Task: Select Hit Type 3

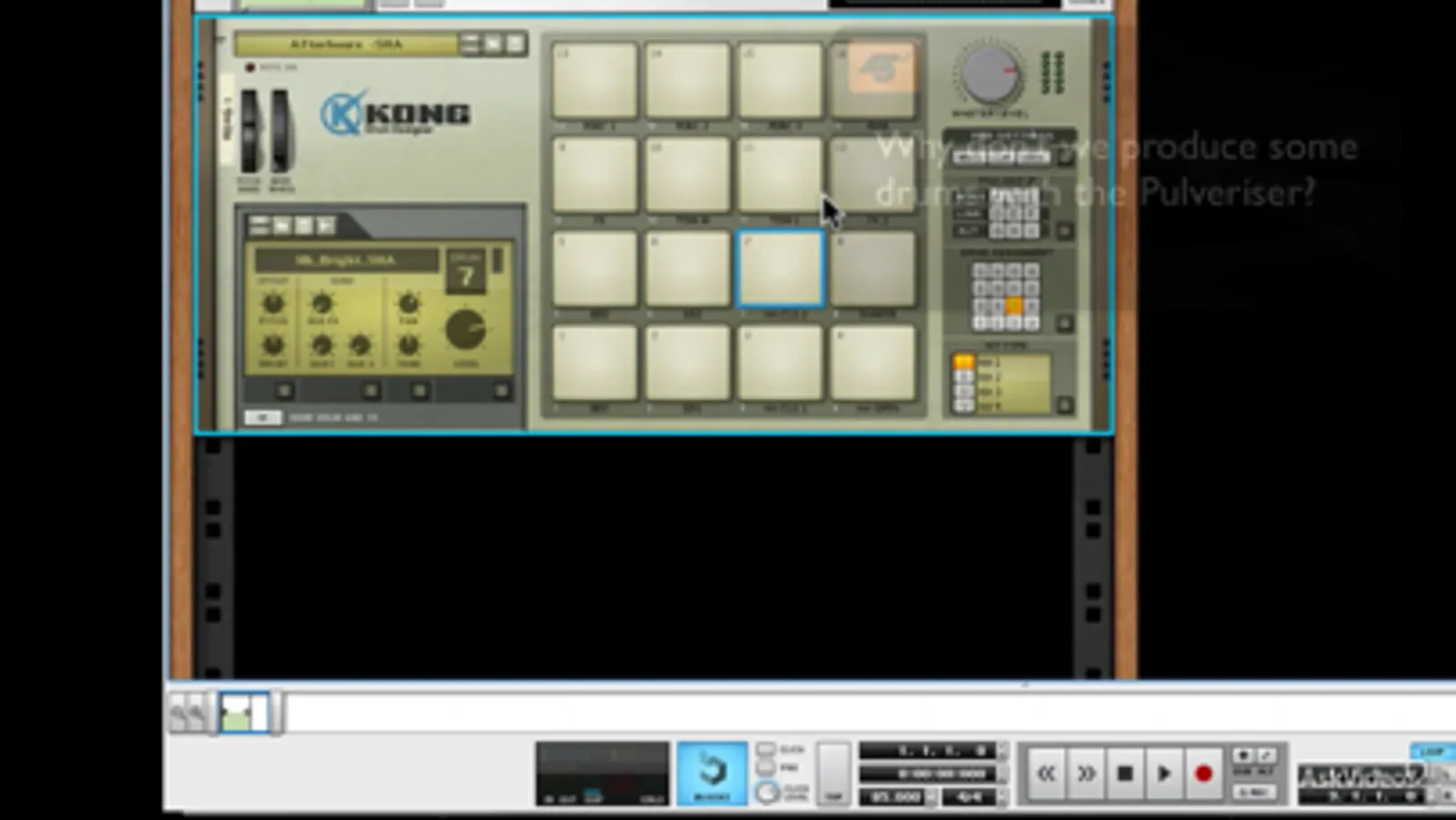Action: coord(963,391)
